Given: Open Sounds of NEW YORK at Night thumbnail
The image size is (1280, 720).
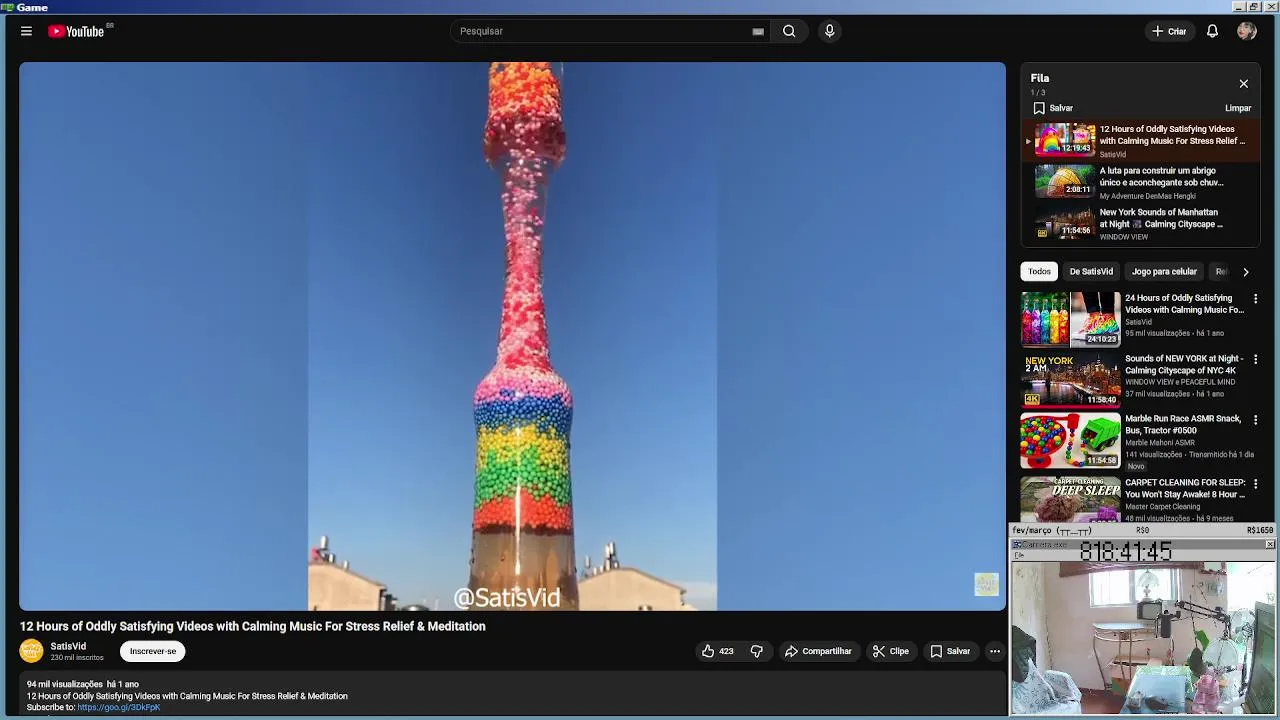Looking at the screenshot, I should coord(1070,379).
